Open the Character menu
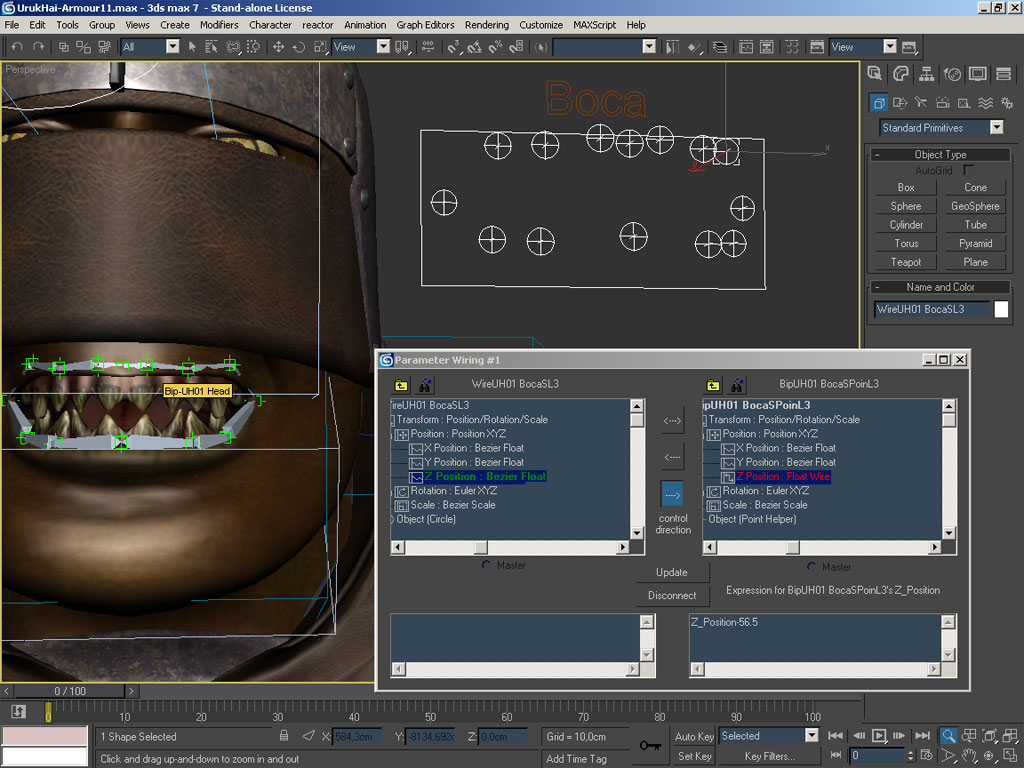 tap(270, 25)
